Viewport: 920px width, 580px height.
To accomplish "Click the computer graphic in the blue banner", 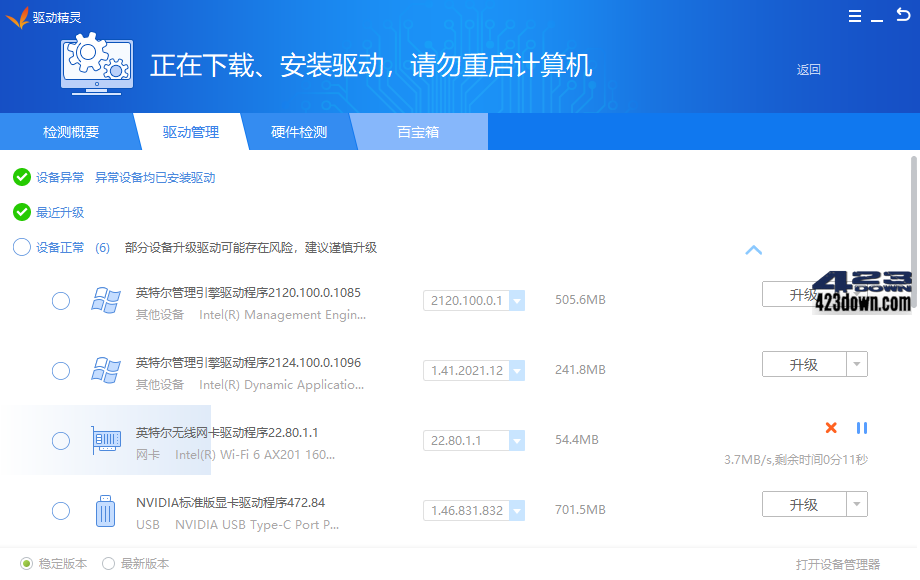I will tap(95, 65).
